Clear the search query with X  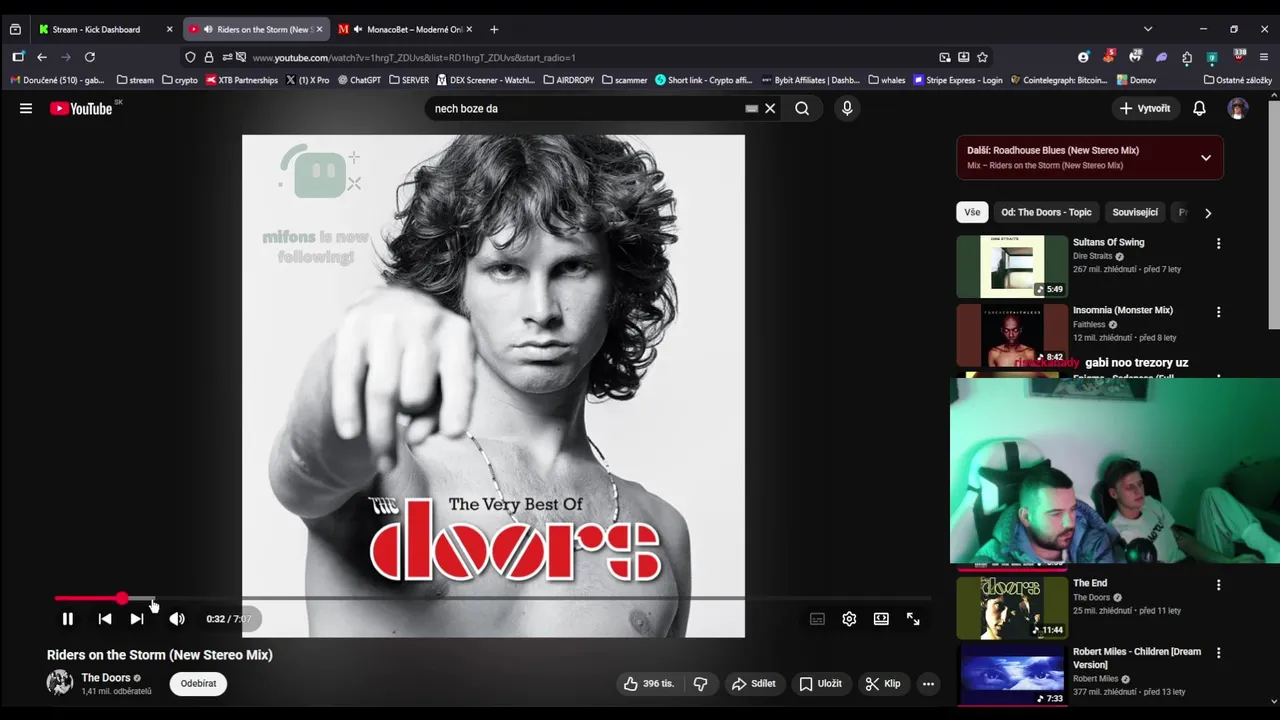click(770, 108)
